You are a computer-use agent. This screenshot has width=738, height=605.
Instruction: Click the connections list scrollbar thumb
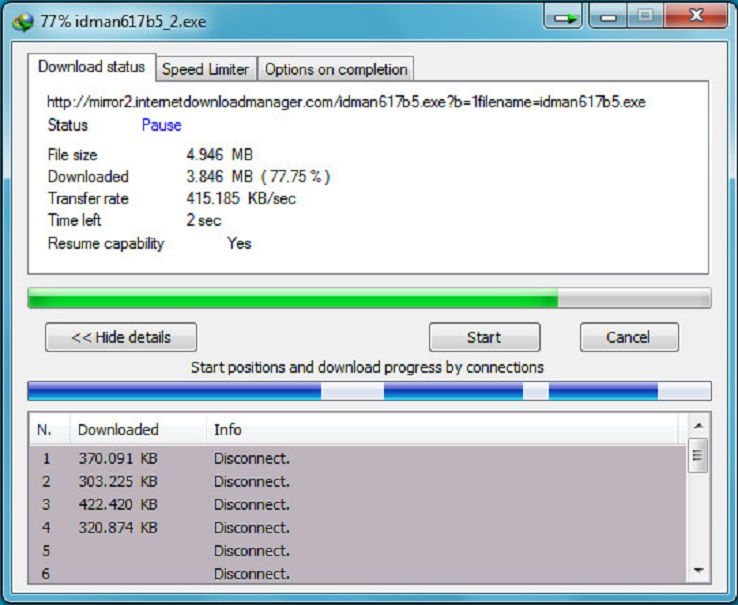click(698, 455)
